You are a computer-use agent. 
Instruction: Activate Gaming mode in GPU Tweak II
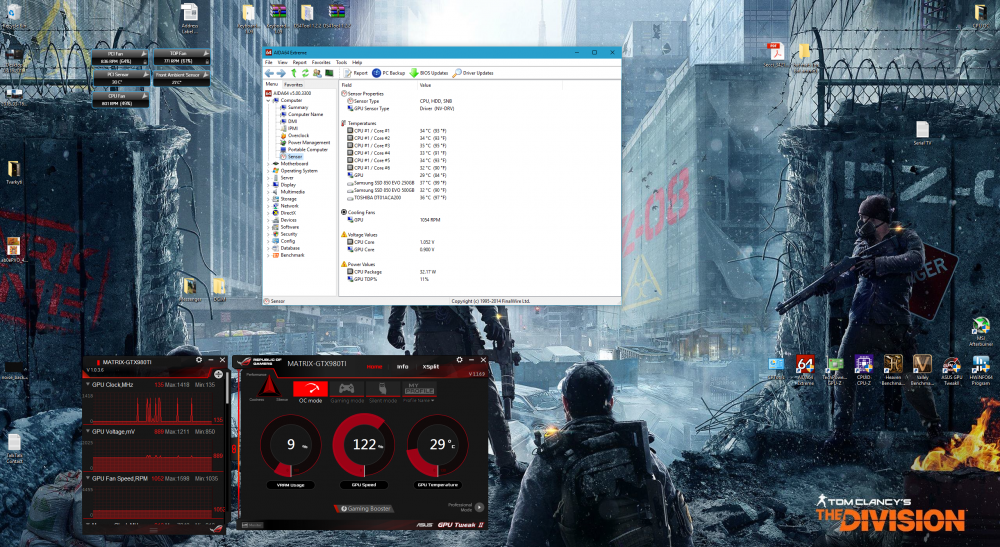pyautogui.click(x=346, y=390)
